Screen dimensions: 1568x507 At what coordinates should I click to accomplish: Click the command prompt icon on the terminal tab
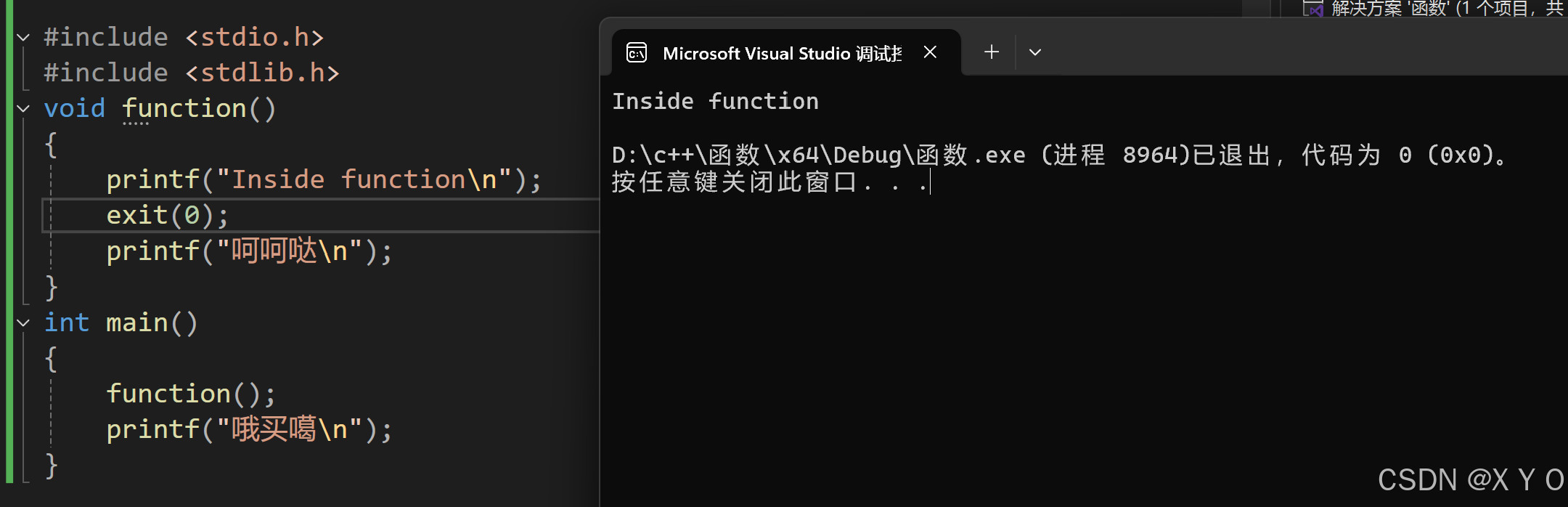pyautogui.click(x=637, y=52)
